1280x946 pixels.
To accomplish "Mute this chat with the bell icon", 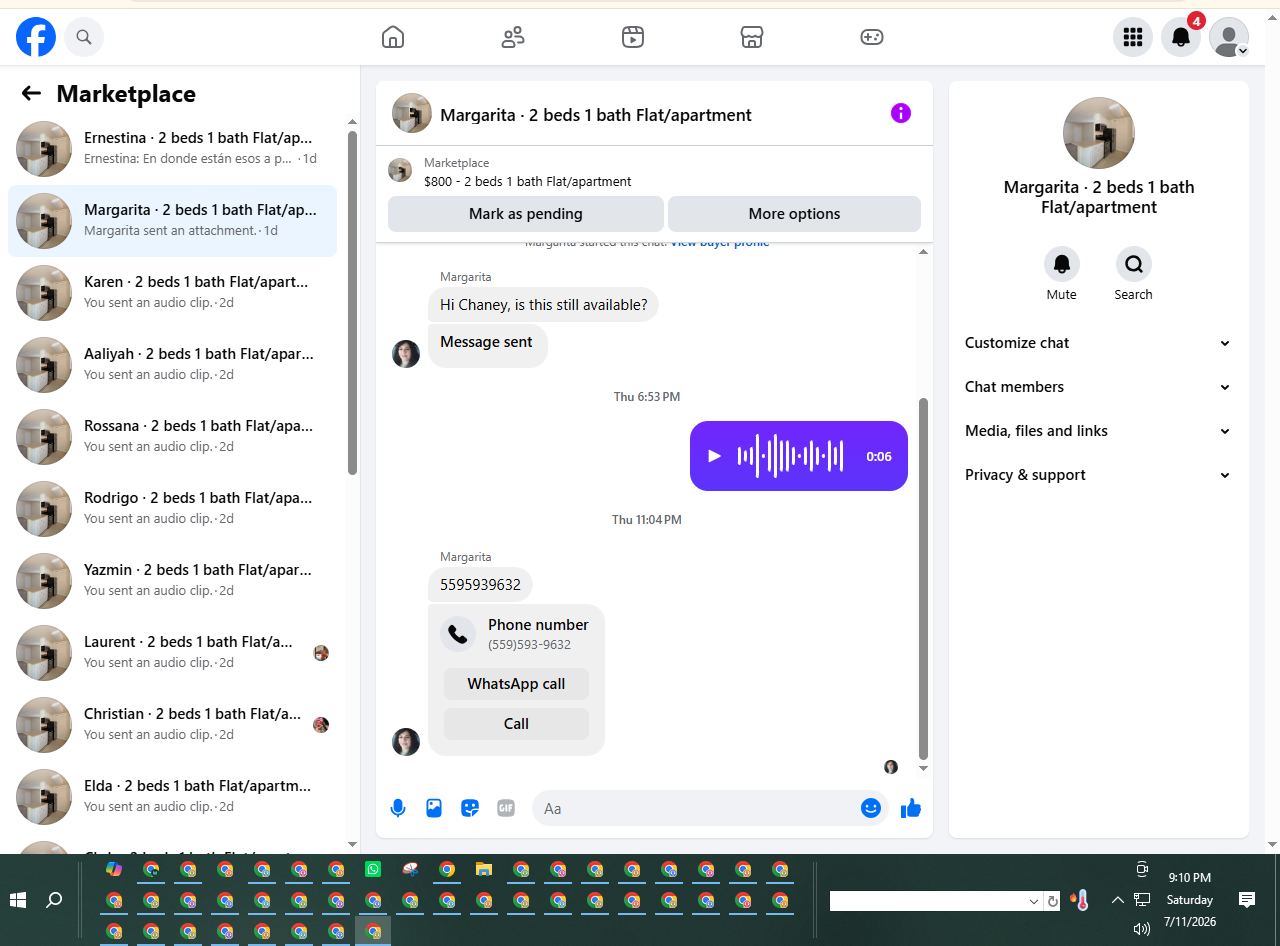I will 1062,264.
